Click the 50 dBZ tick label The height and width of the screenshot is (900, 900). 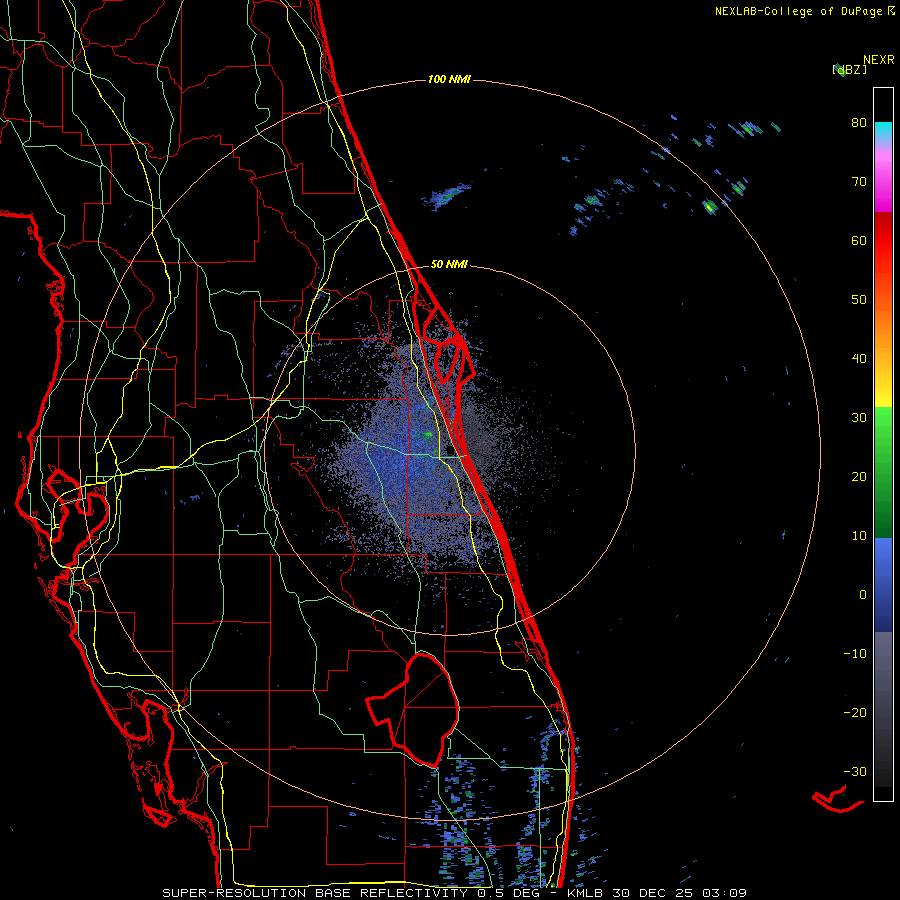[859, 300]
